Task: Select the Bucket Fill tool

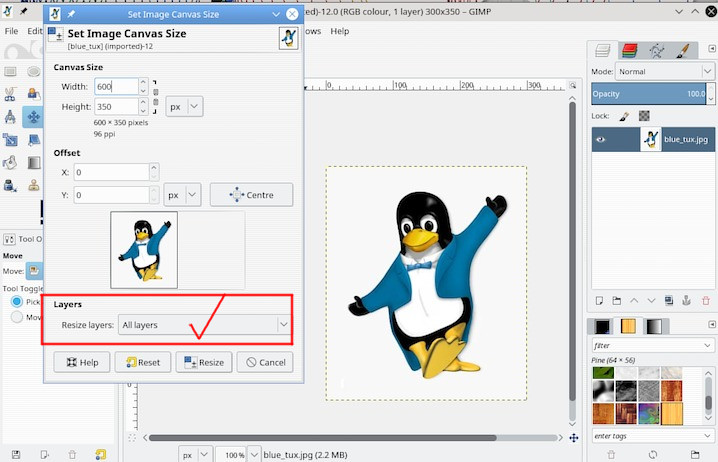Action: (x=10, y=163)
